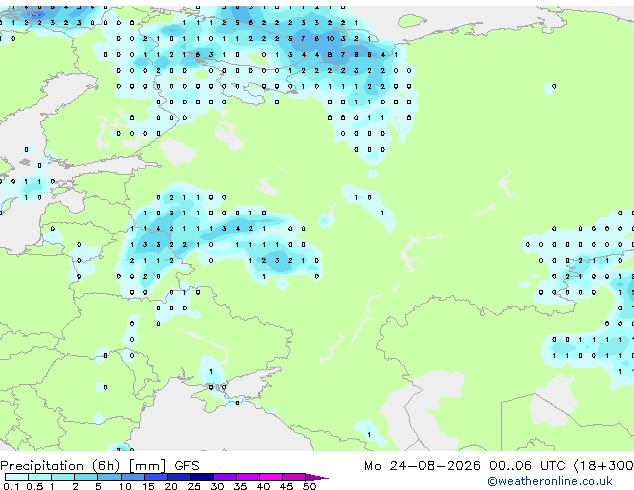
Task: Select the 20–25 mm legend color swatch
Action: click(x=179, y=477)
